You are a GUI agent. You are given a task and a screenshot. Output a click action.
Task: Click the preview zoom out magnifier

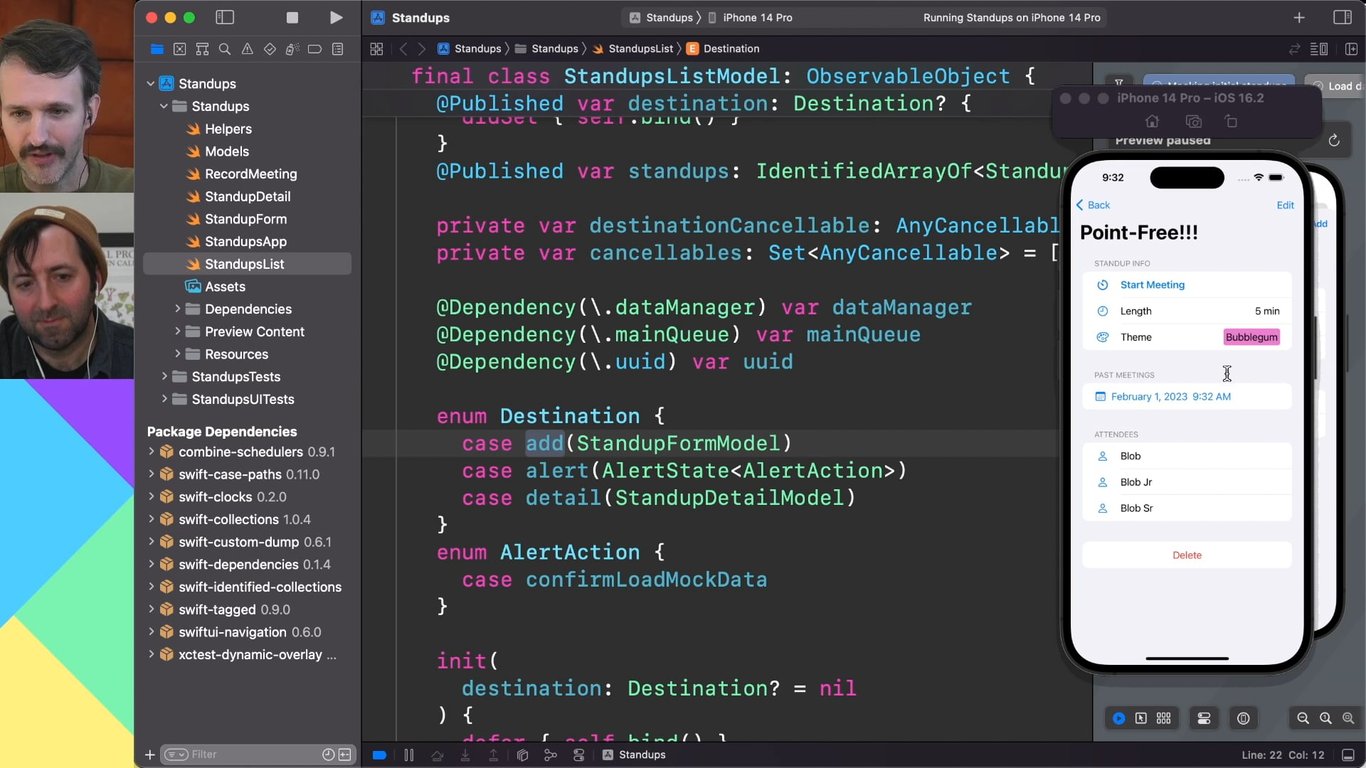[x=1303, y=718]
